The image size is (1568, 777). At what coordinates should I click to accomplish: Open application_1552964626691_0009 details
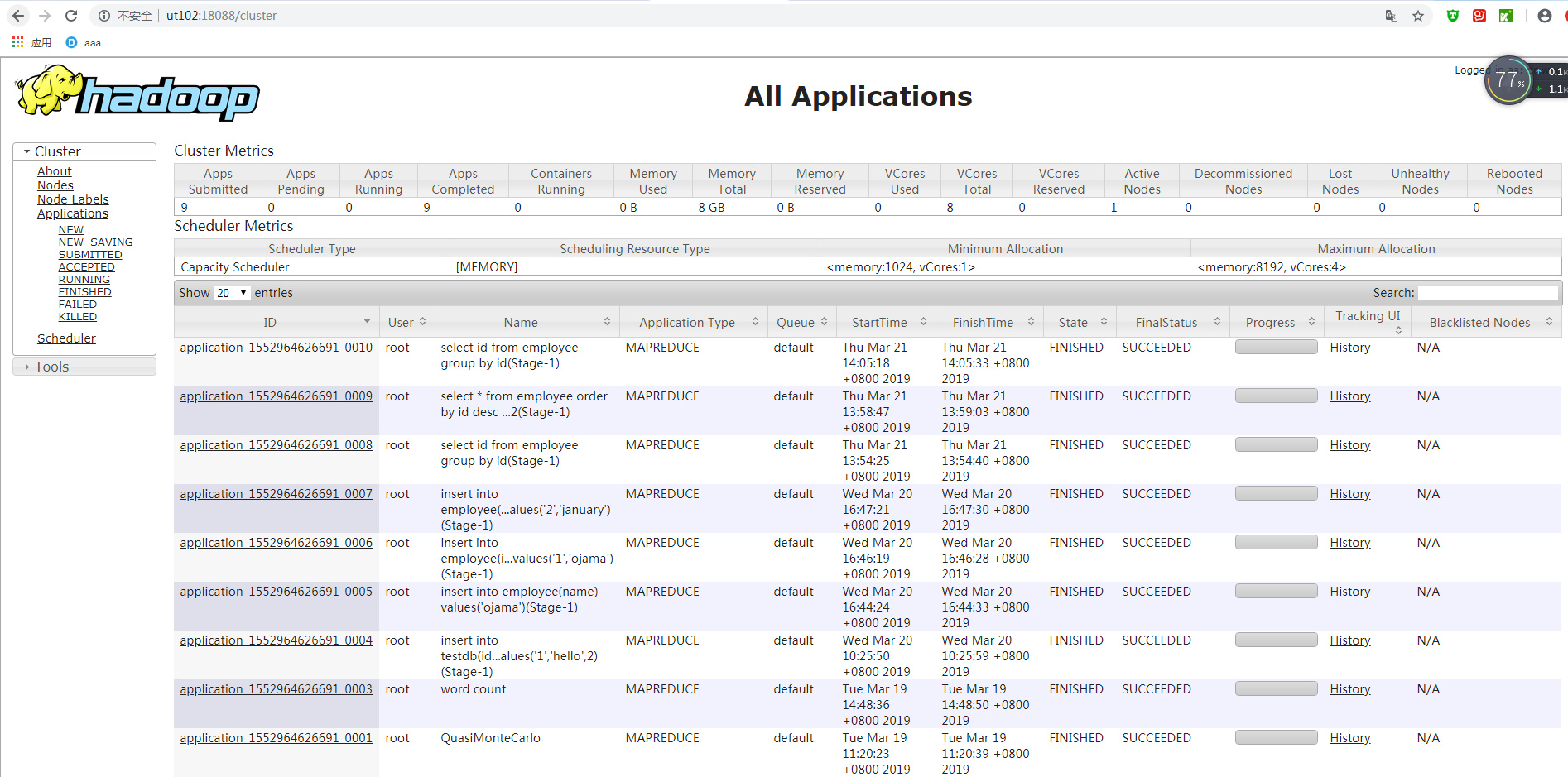pos(277,396)
